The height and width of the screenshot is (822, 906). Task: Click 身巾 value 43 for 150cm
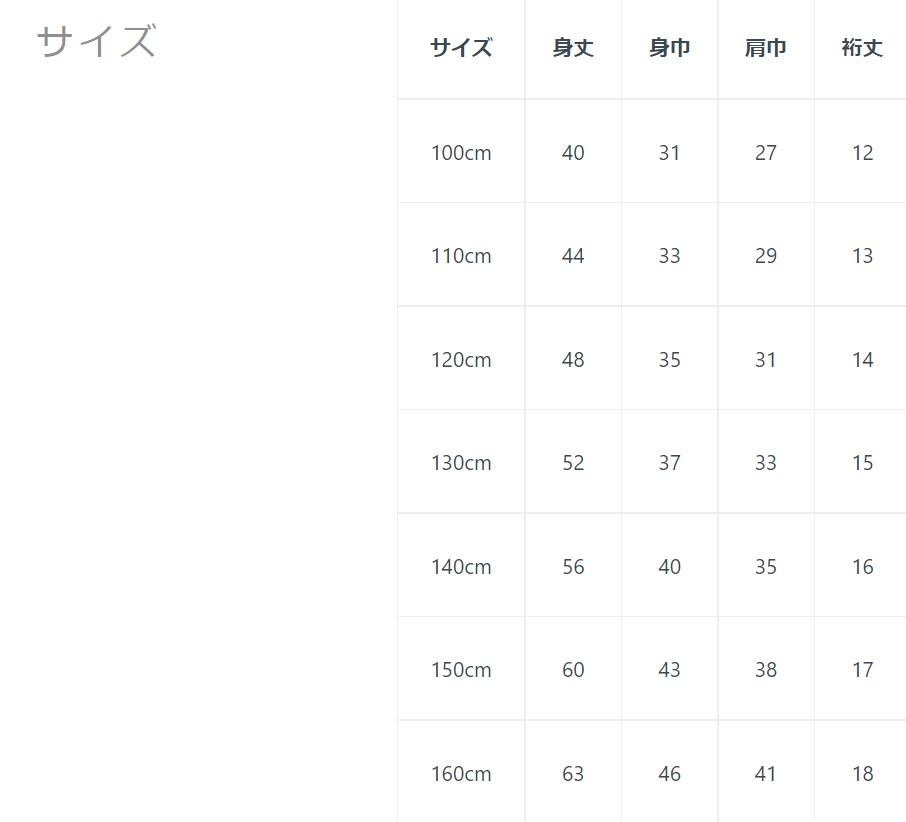point(669,670)
